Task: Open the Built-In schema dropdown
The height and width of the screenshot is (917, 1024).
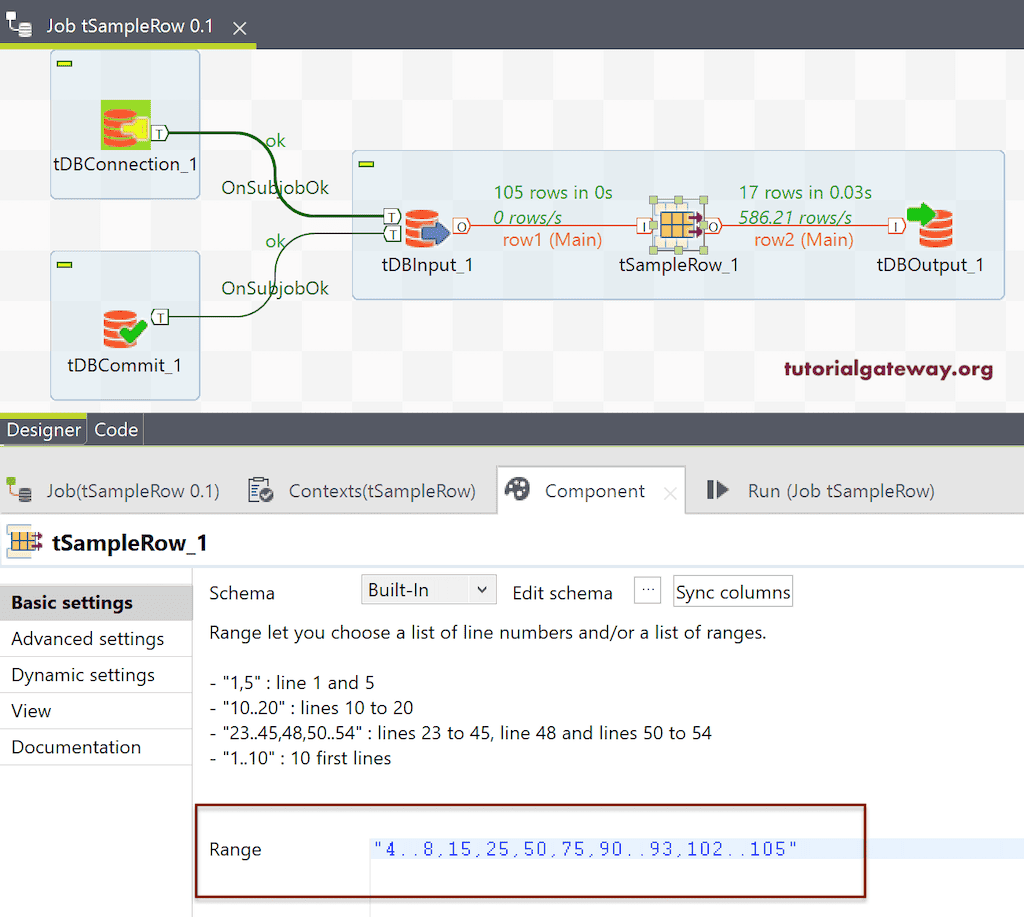Action: tap(428, 589)
